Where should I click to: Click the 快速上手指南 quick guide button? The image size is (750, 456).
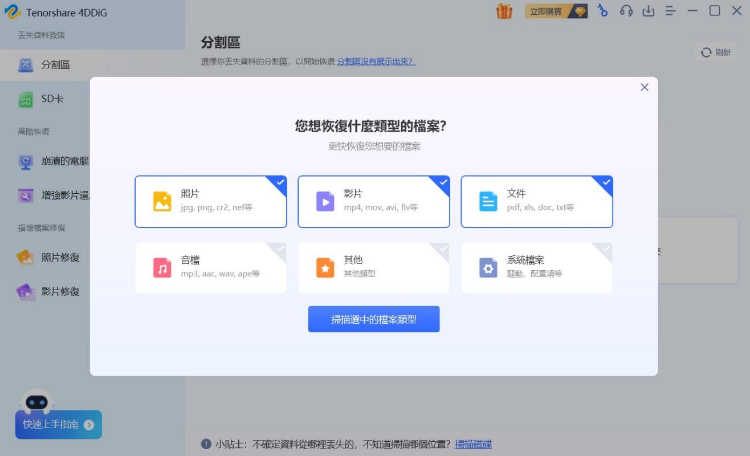pos(58,424)
